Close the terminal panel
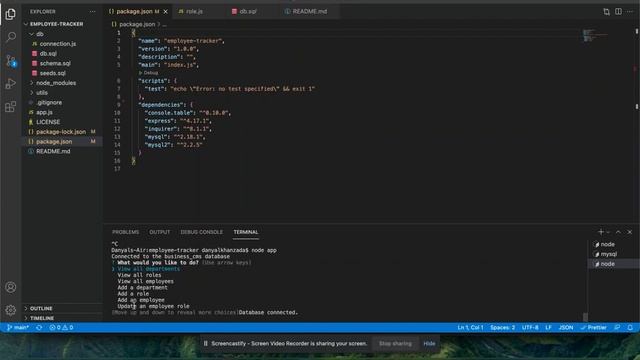This screenshot has width=640, height=360. coord(630,232)
